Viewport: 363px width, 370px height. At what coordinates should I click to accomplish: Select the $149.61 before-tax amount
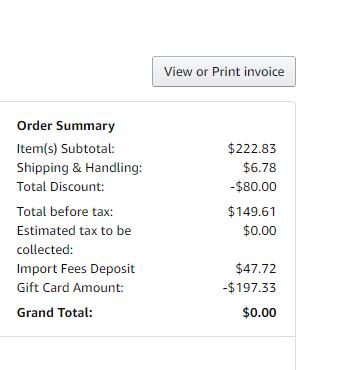tap(252, 212)
